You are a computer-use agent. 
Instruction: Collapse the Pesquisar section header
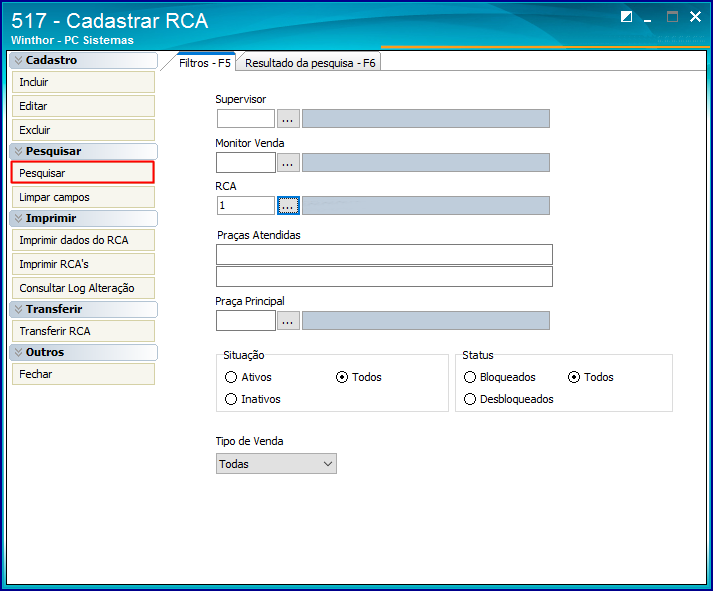coord(83,151)
